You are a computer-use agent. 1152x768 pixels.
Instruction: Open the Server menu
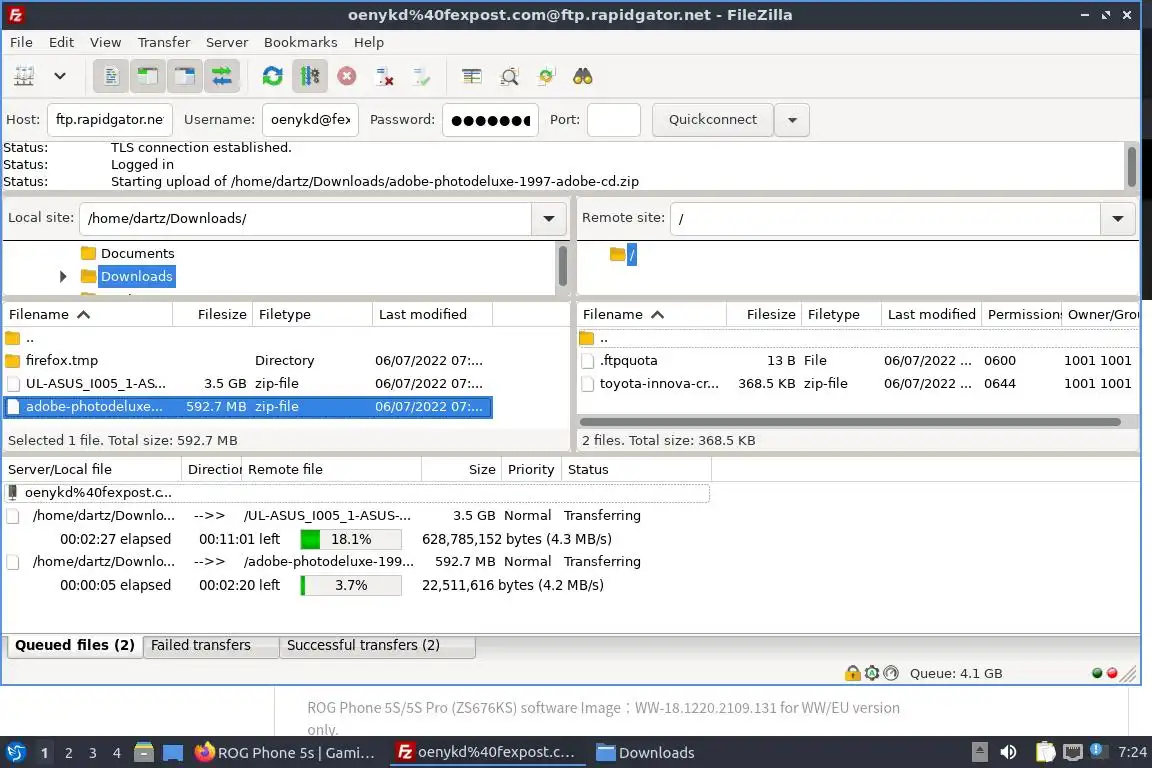(x=227, y=43)
